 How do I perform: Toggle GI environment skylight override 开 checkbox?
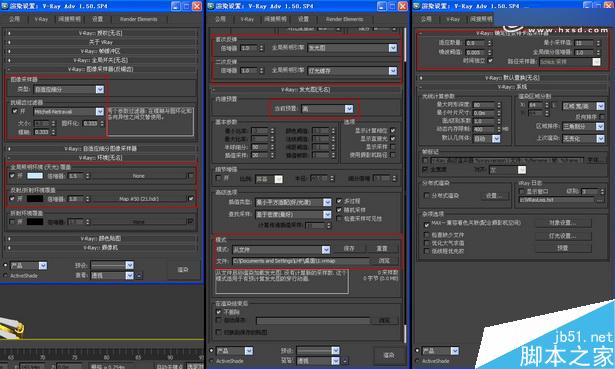[x=13, y=176]
